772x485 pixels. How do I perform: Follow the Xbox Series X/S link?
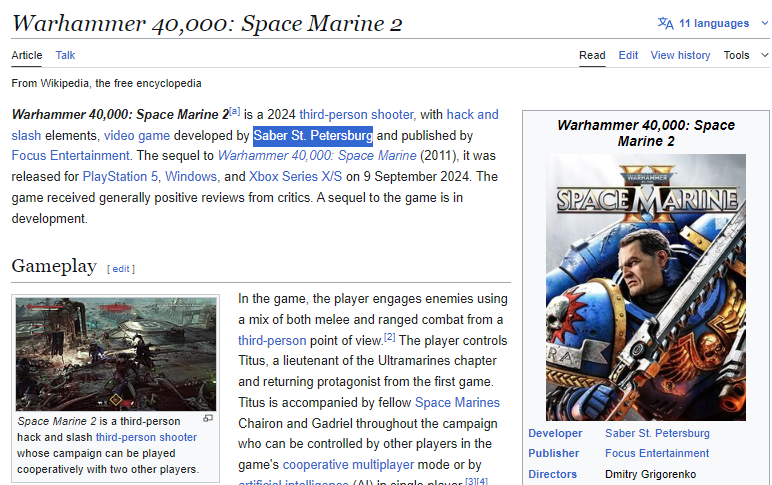click(295, 177)
